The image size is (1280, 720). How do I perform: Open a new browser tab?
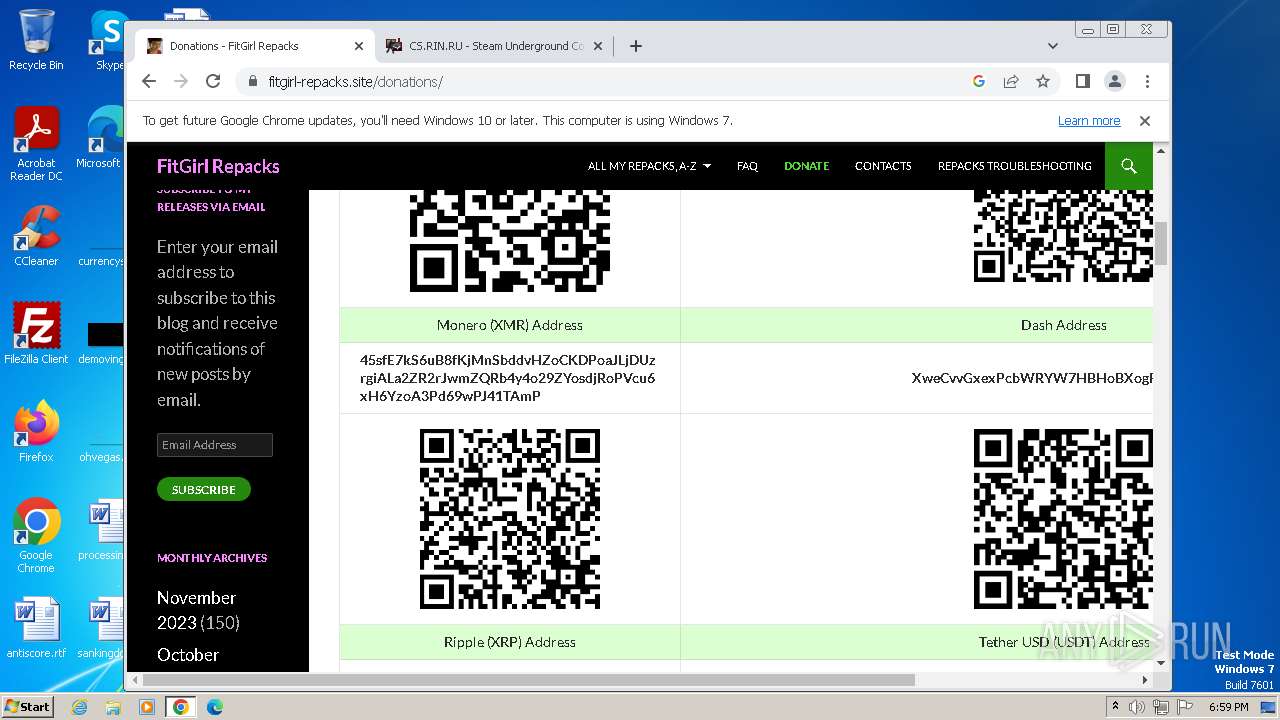click(636, 46)
